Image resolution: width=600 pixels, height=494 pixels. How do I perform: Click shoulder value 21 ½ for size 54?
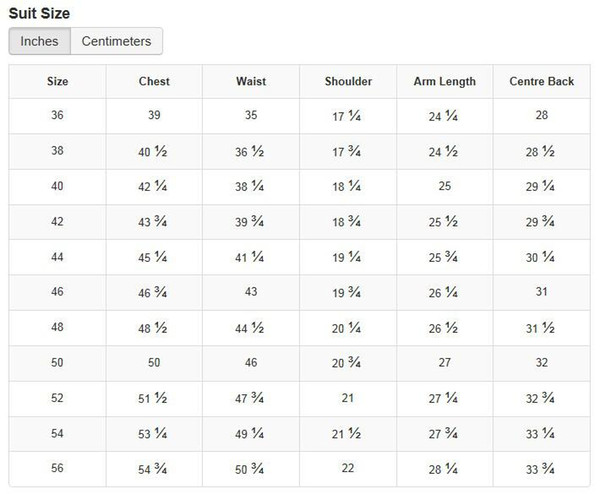coord(346,433)
